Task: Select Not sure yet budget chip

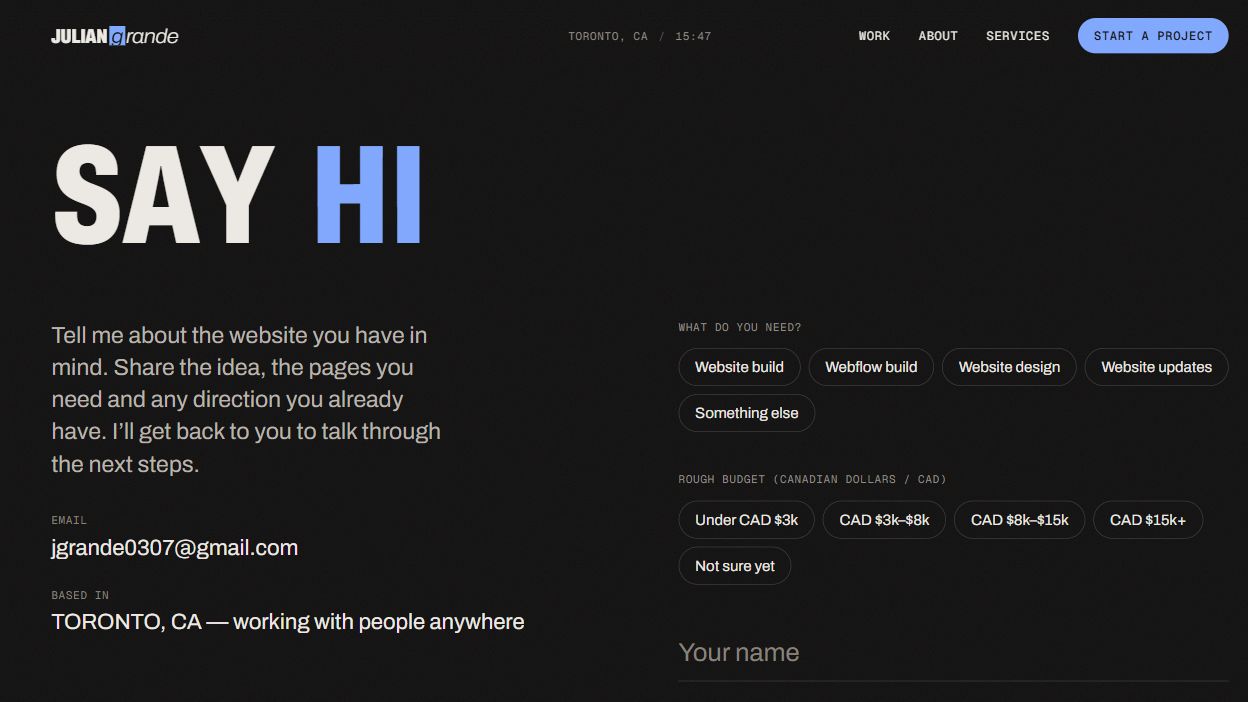Action: coord(735,566)
